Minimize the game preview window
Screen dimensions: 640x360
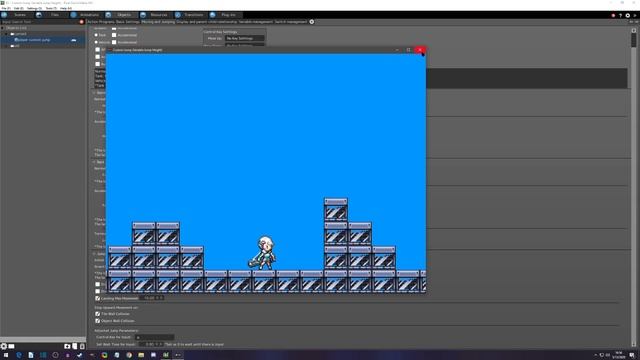coord(397,50)
